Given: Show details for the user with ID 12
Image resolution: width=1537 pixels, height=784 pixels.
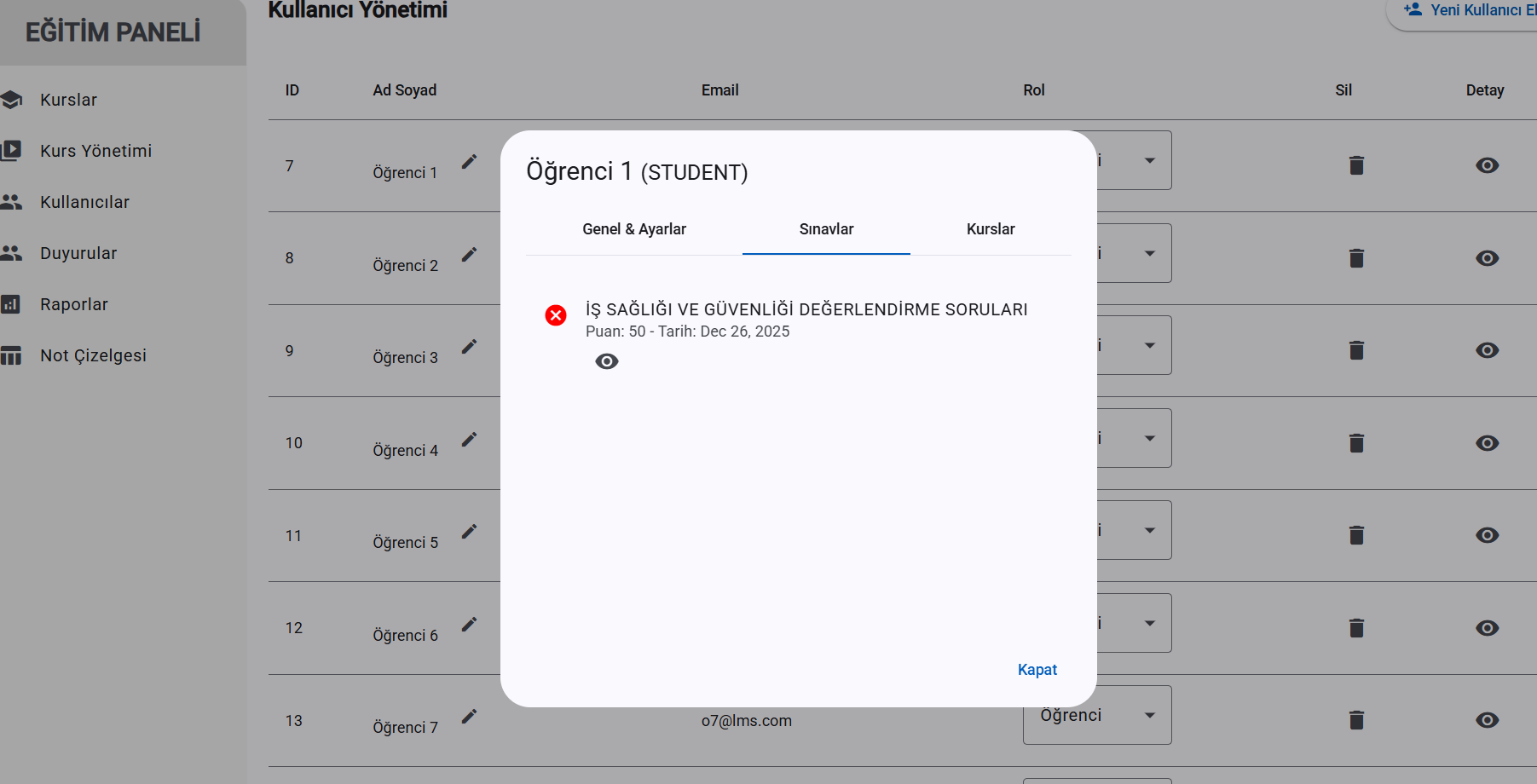Looking at the screenshot, I should tap(1487, 628).
